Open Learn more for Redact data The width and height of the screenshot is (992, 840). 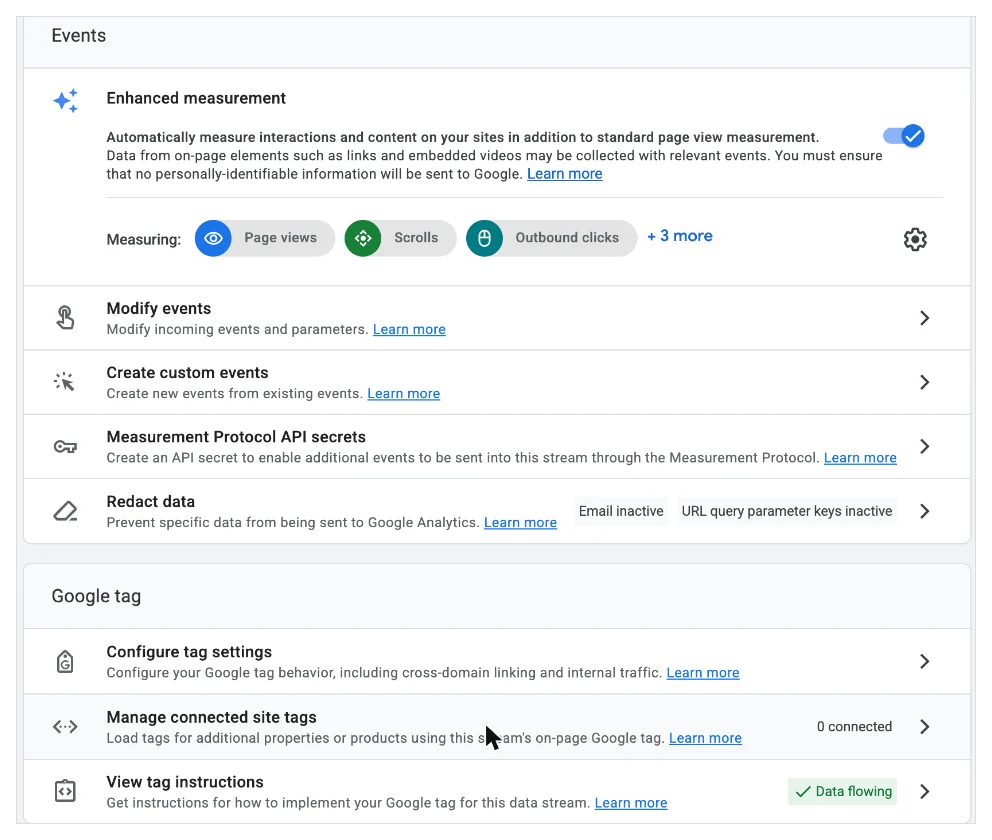[520, 522]
